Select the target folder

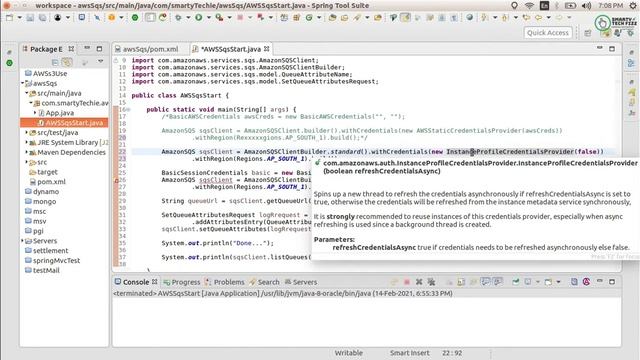43,172
